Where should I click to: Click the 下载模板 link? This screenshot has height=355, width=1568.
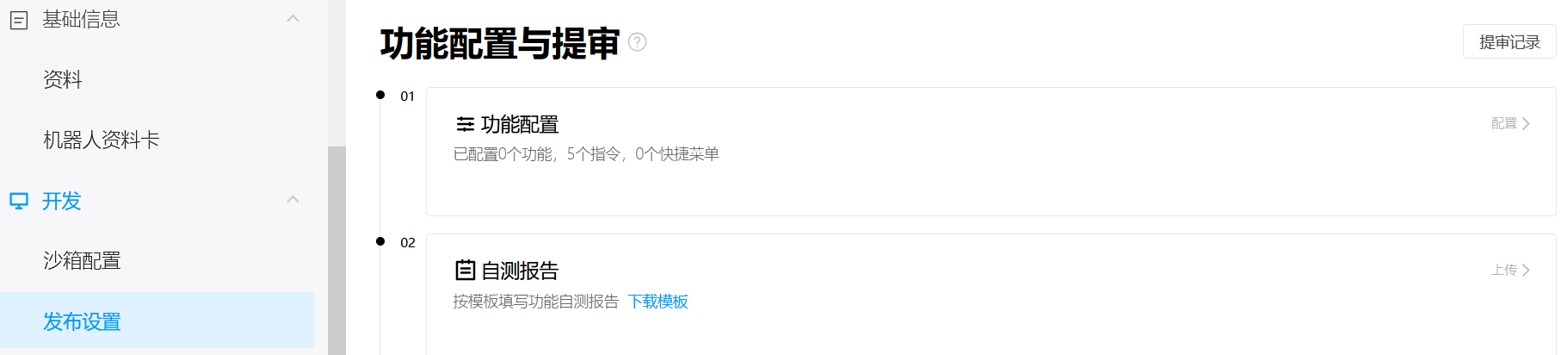click(657, 302)
